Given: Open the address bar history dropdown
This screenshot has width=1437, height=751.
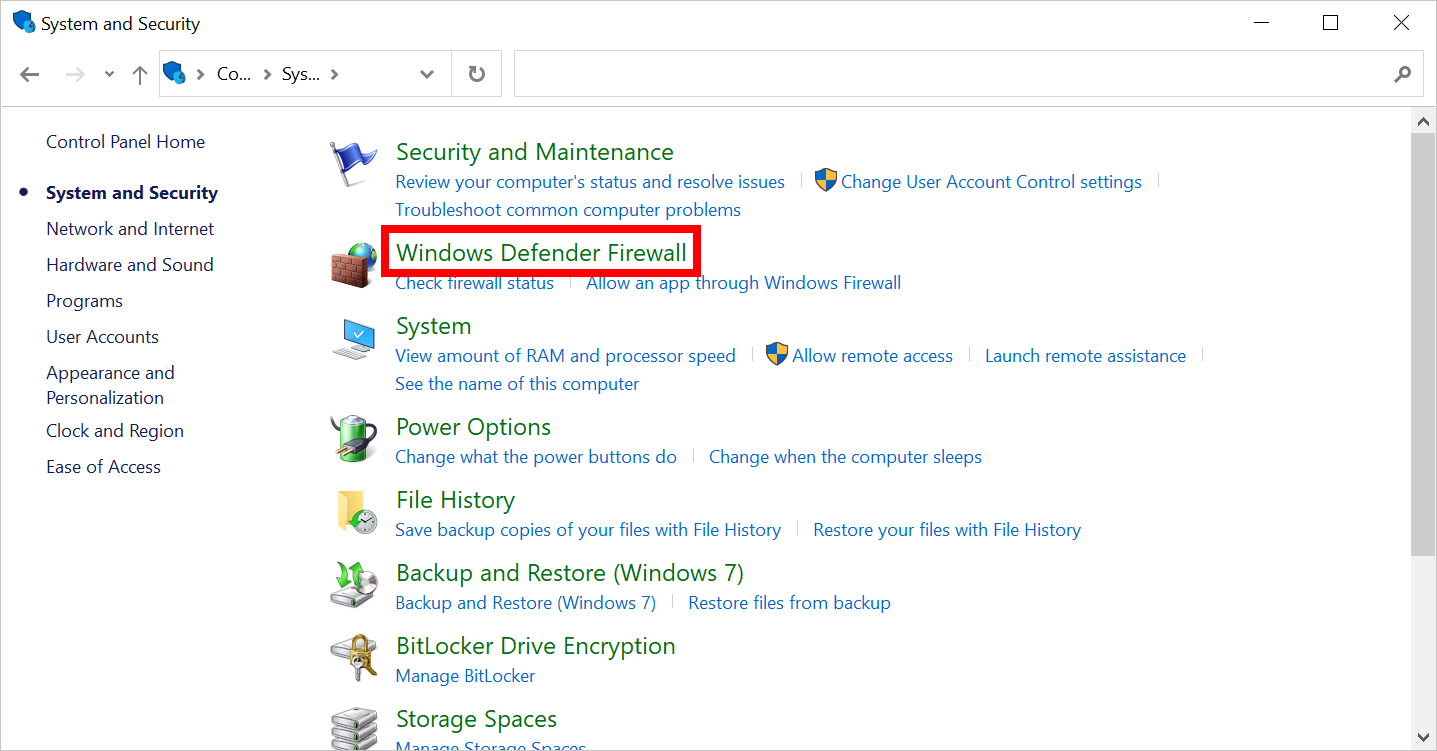Looking at the screenshot, I should 427,75.
